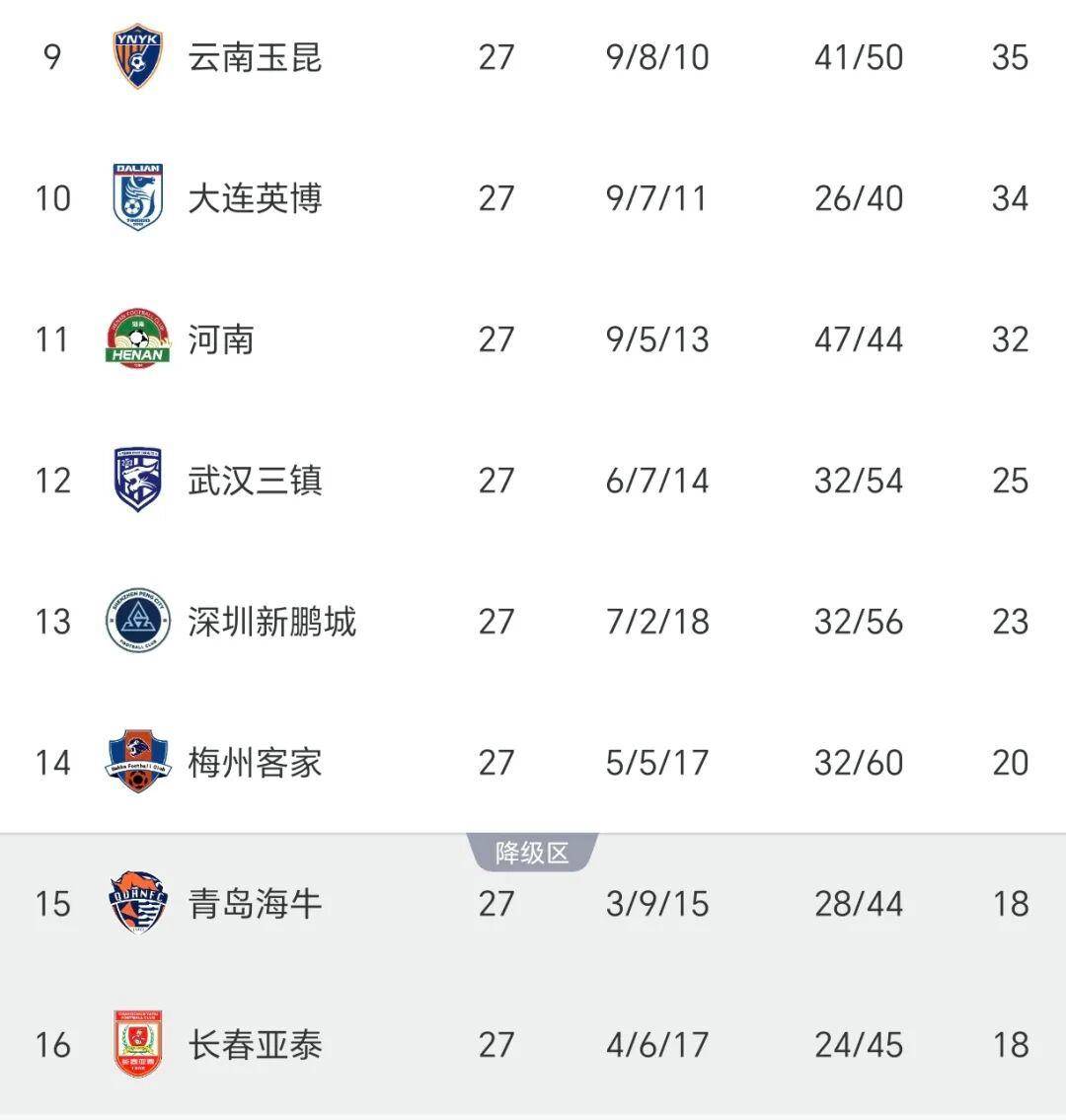
Task: Open the Wuhan Three Towns (武汉三镇) crest
Action: pyautogui.click(x=137, y=481)
